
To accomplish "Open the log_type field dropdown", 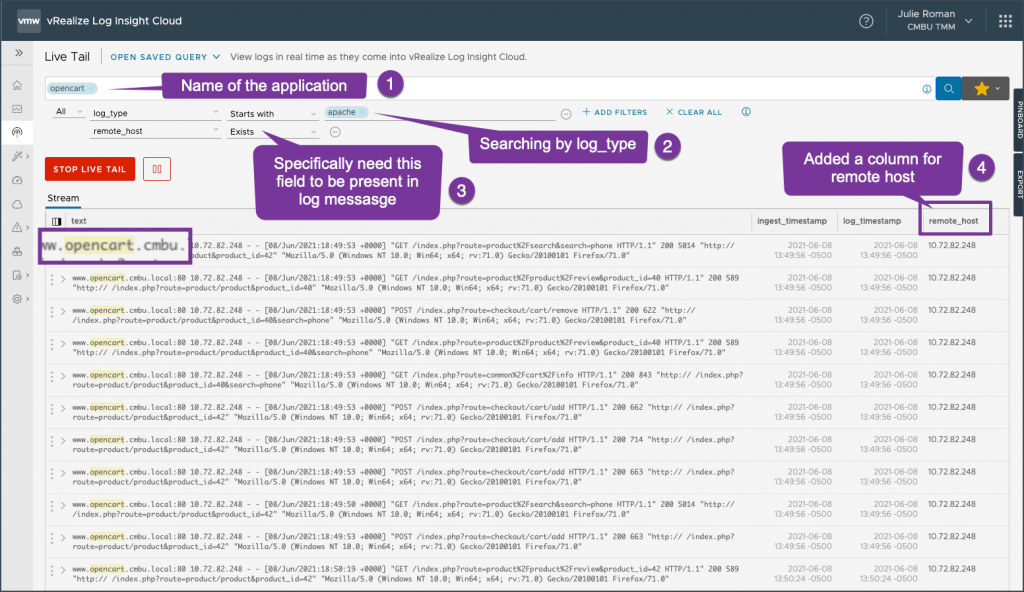I will click(155, 113).
